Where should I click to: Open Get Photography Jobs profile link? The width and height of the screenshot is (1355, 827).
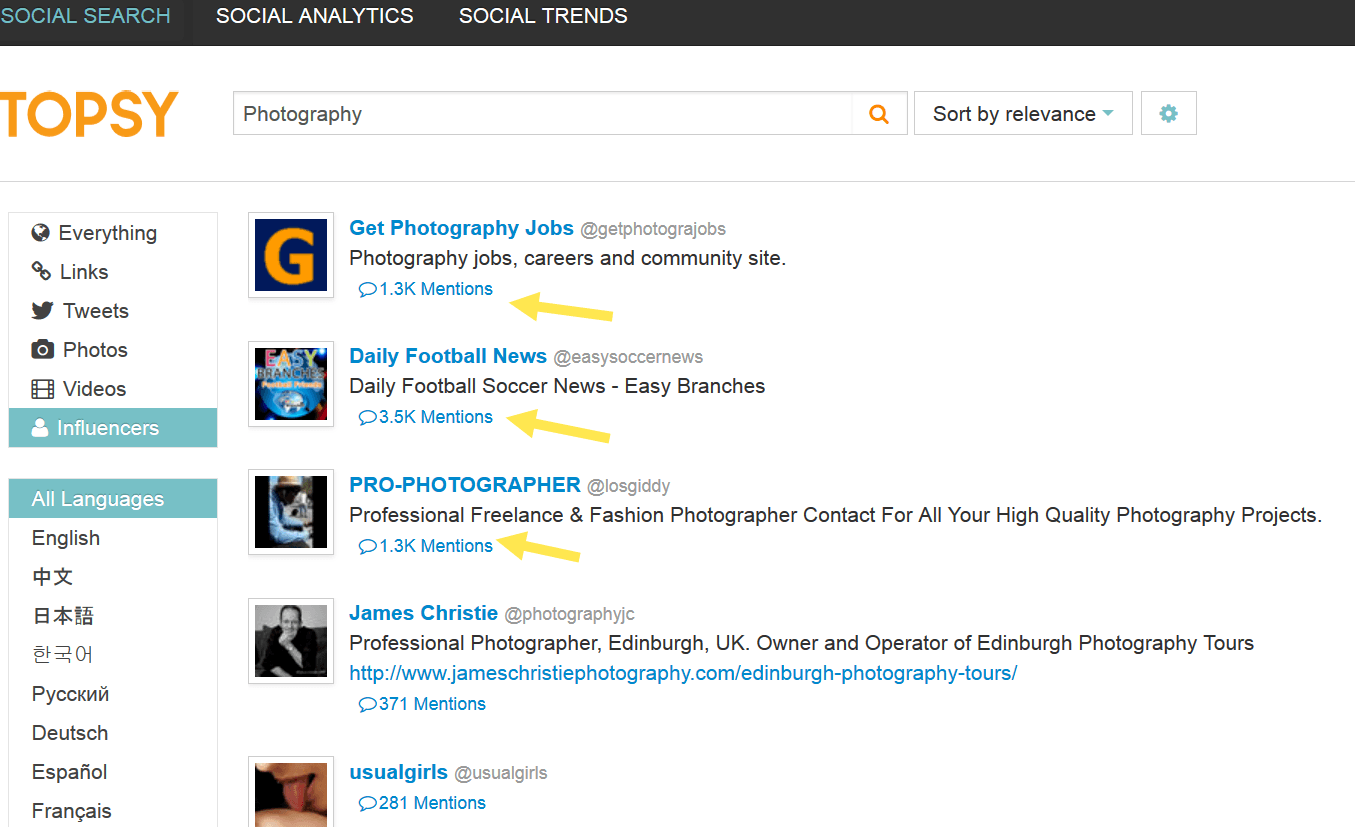(x=461, y=228)
